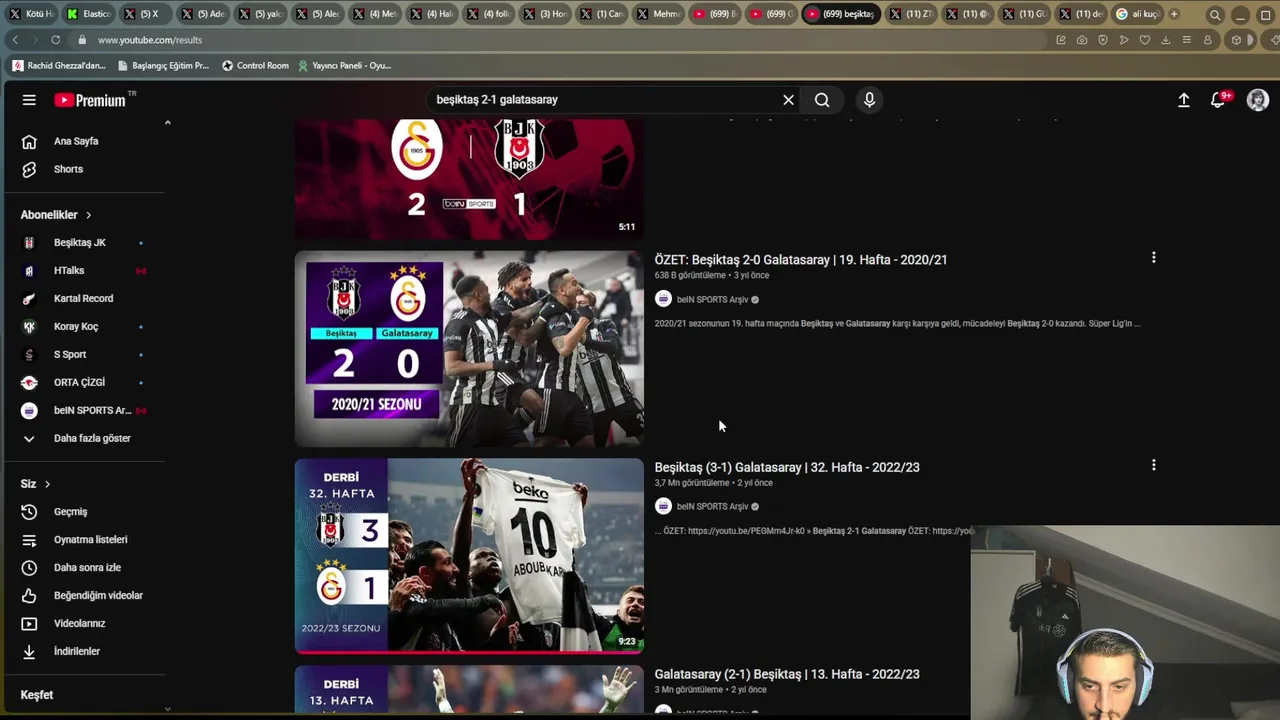Open title ÖZET: Beşiktaş 2-0 Galatasaray 19. Hafta
Viewport: 1280px width, 720px height.
[801, 259]
